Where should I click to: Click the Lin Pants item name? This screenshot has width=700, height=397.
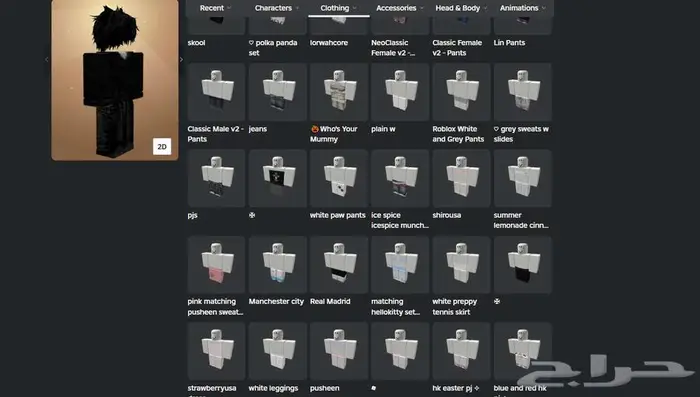coord(509,43)
